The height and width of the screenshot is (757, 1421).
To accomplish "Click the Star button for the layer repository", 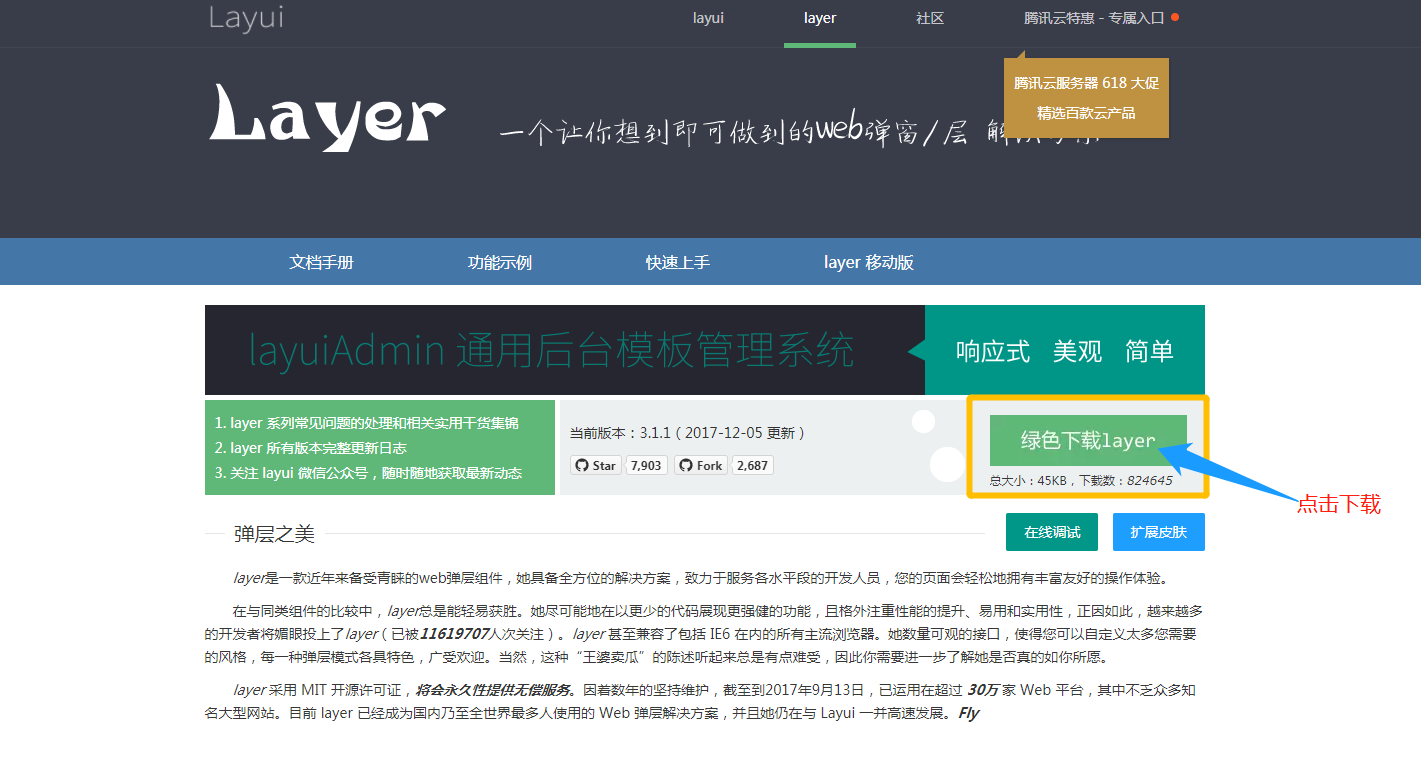I will coord(595,464).
